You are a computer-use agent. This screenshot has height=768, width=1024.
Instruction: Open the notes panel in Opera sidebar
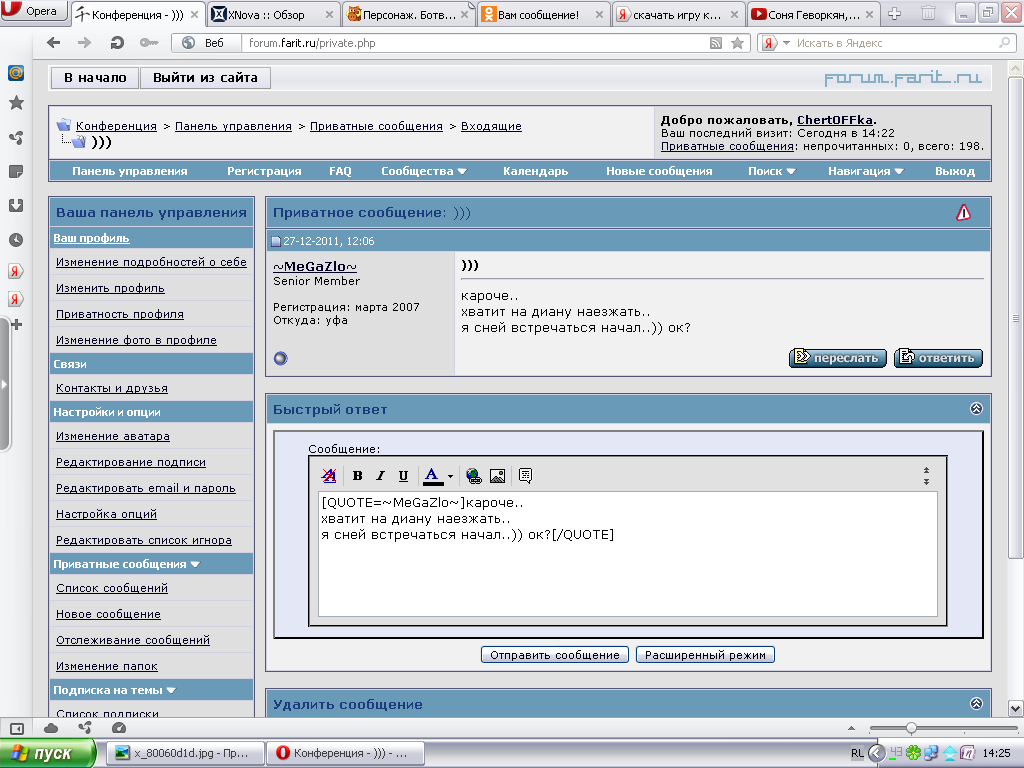click(16, 172)
